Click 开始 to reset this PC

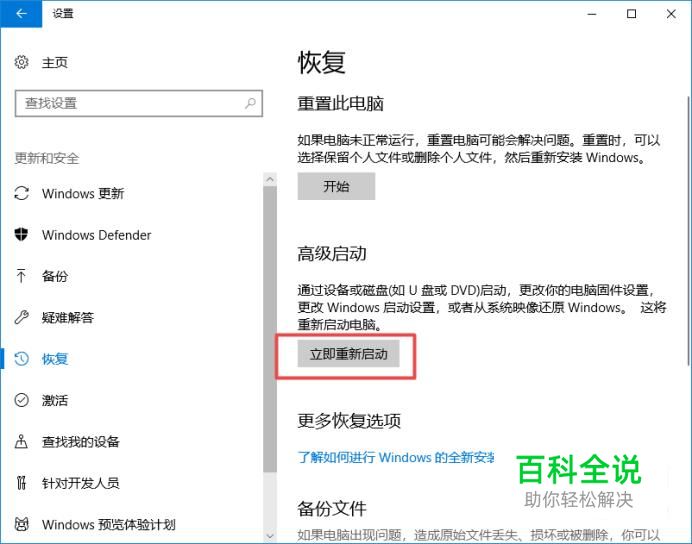[x=336, y=186]
